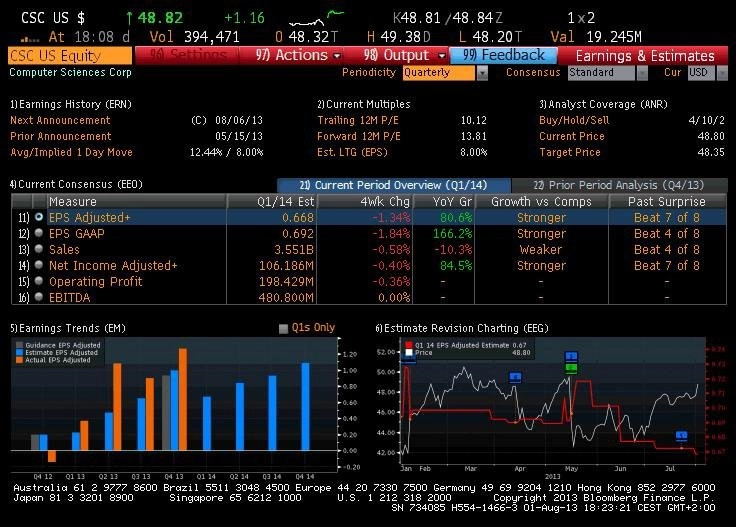Toggle the Q1s Only checkbox
This screenshot has width=736, height=527.
pyautogui.click(x=284, y=328)
